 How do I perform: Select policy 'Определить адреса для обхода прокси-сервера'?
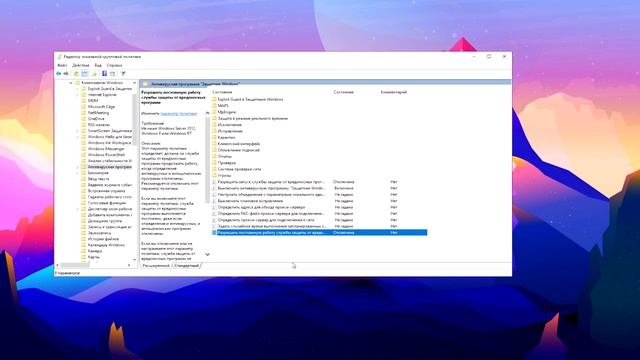point(320,207)
